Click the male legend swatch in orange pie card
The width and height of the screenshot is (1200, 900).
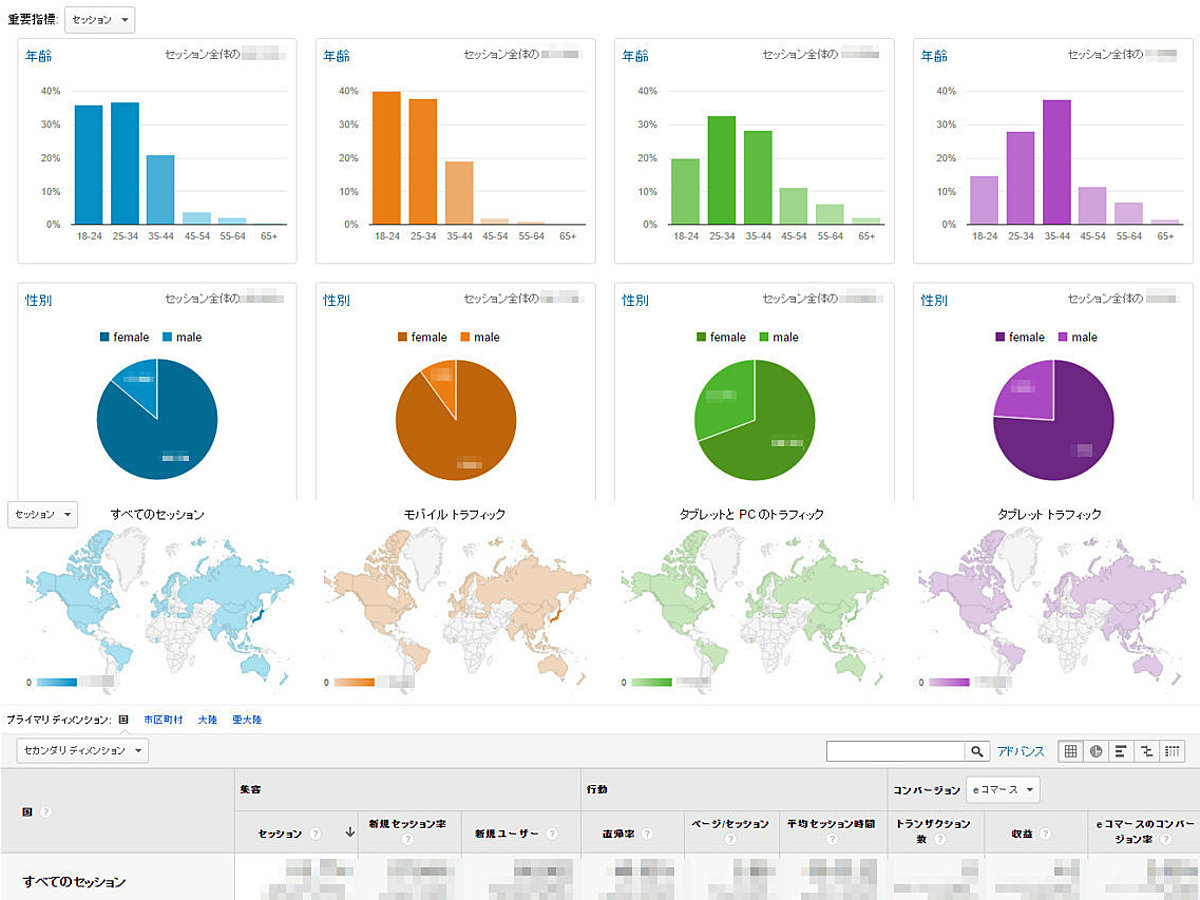[465, 337]
